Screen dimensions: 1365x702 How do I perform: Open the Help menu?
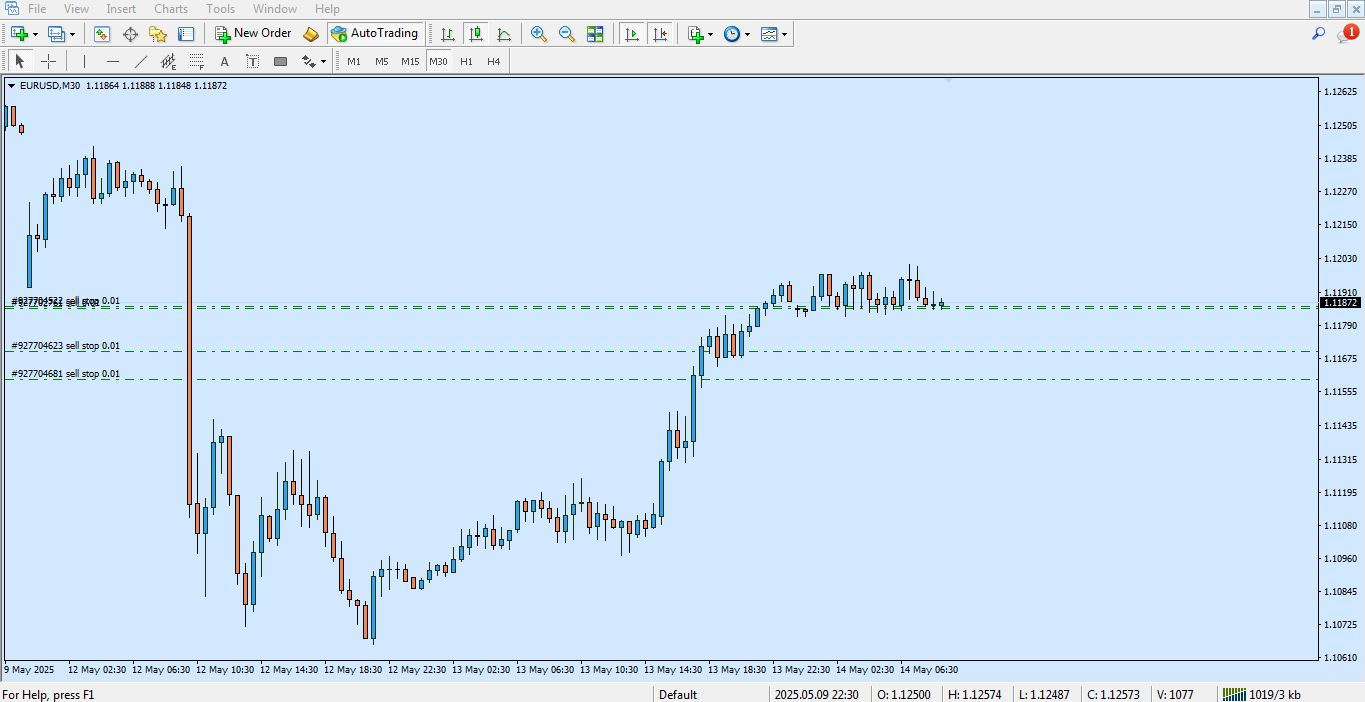pyautogui.click(x=327, y=9)
